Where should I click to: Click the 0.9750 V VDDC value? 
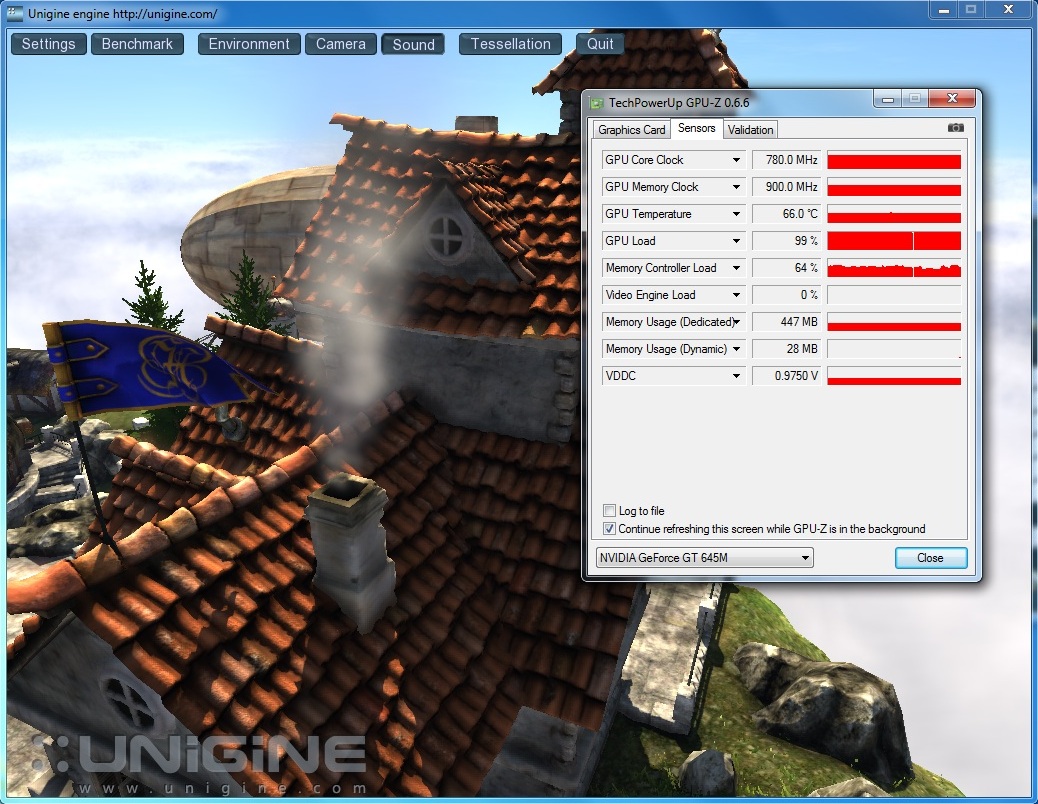tap(786, 376)
